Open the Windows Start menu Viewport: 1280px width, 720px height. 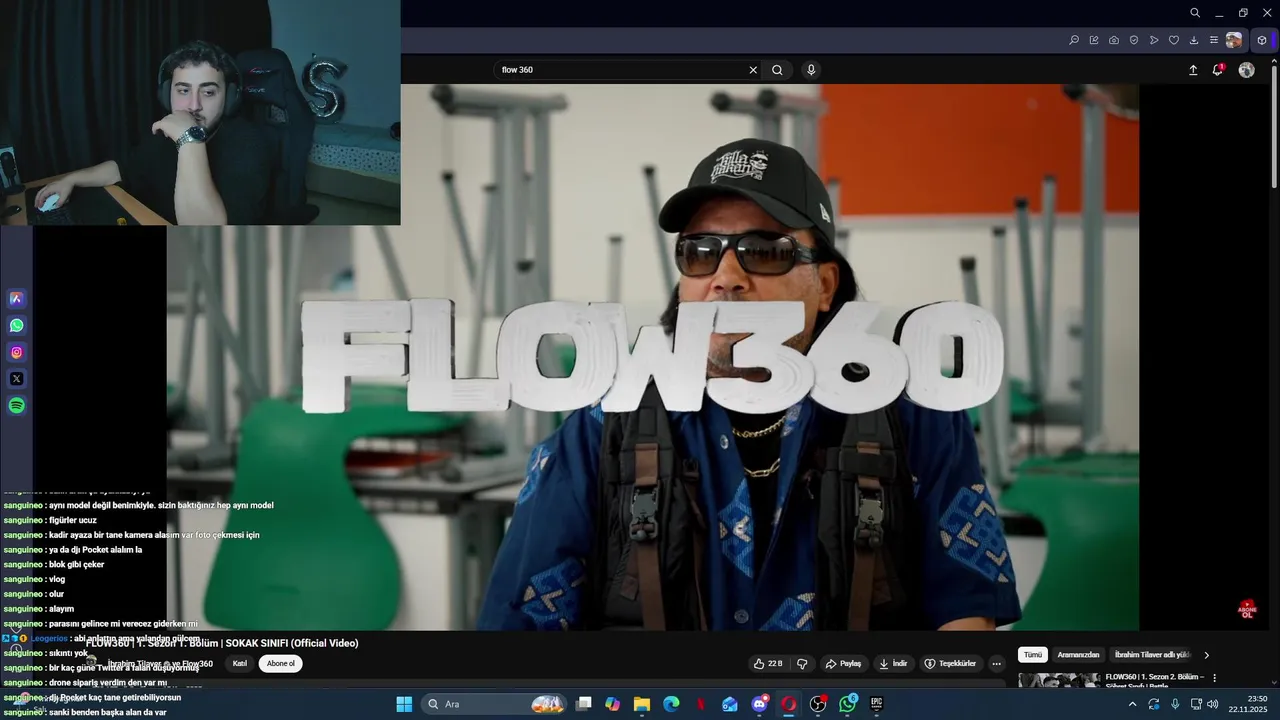(404, 704)
